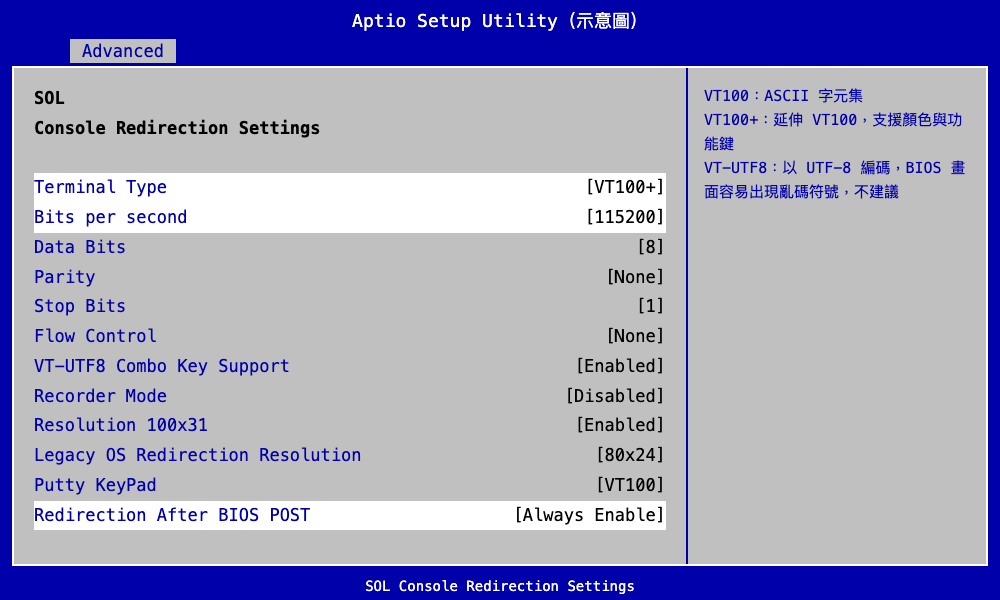The height and width of the screenshot is (600, 1000).
Task: Select the Terminal Type setting label
Action: pos(100,187)
